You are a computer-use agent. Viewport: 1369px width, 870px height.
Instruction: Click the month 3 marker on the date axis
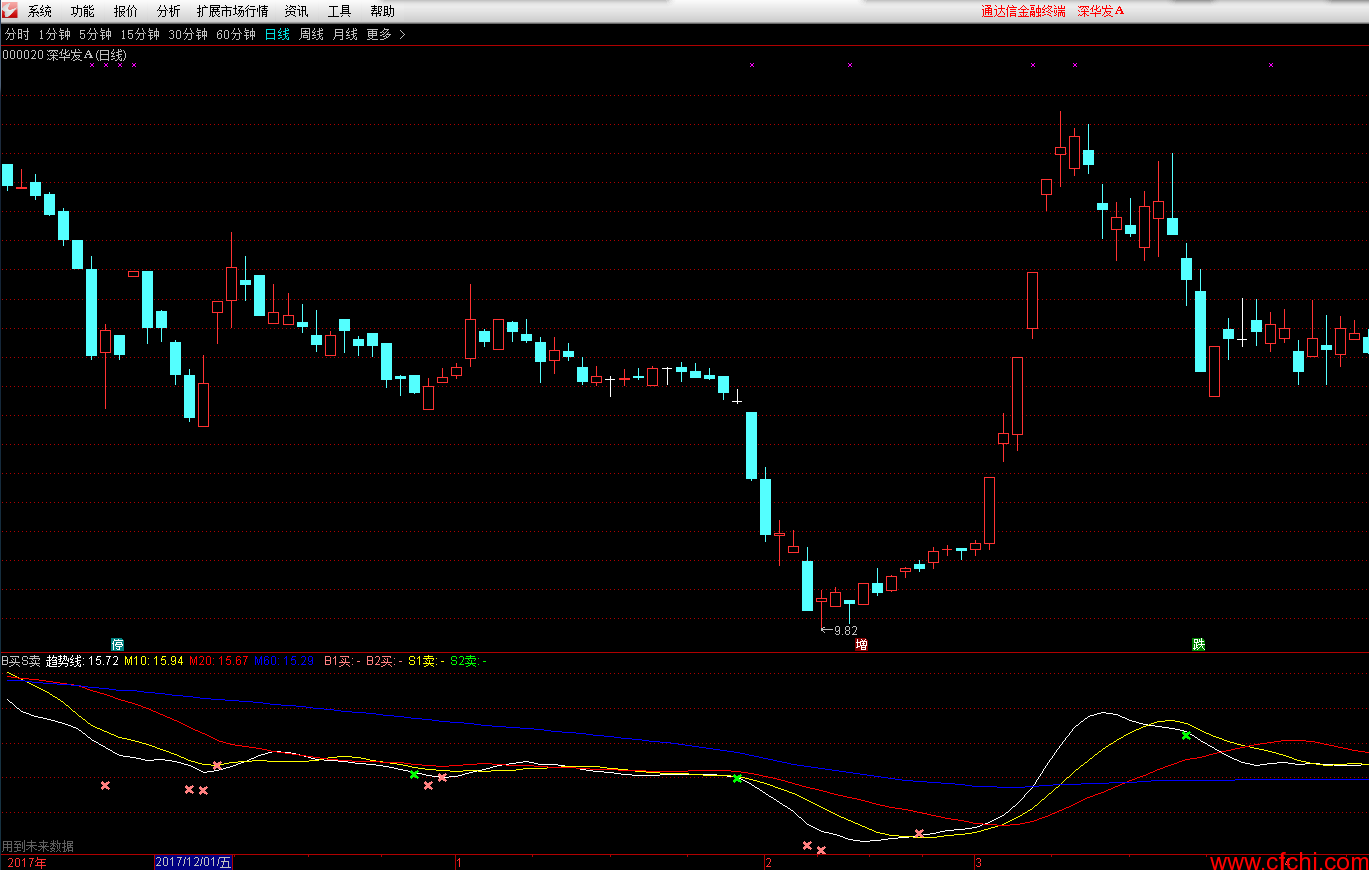978,862
